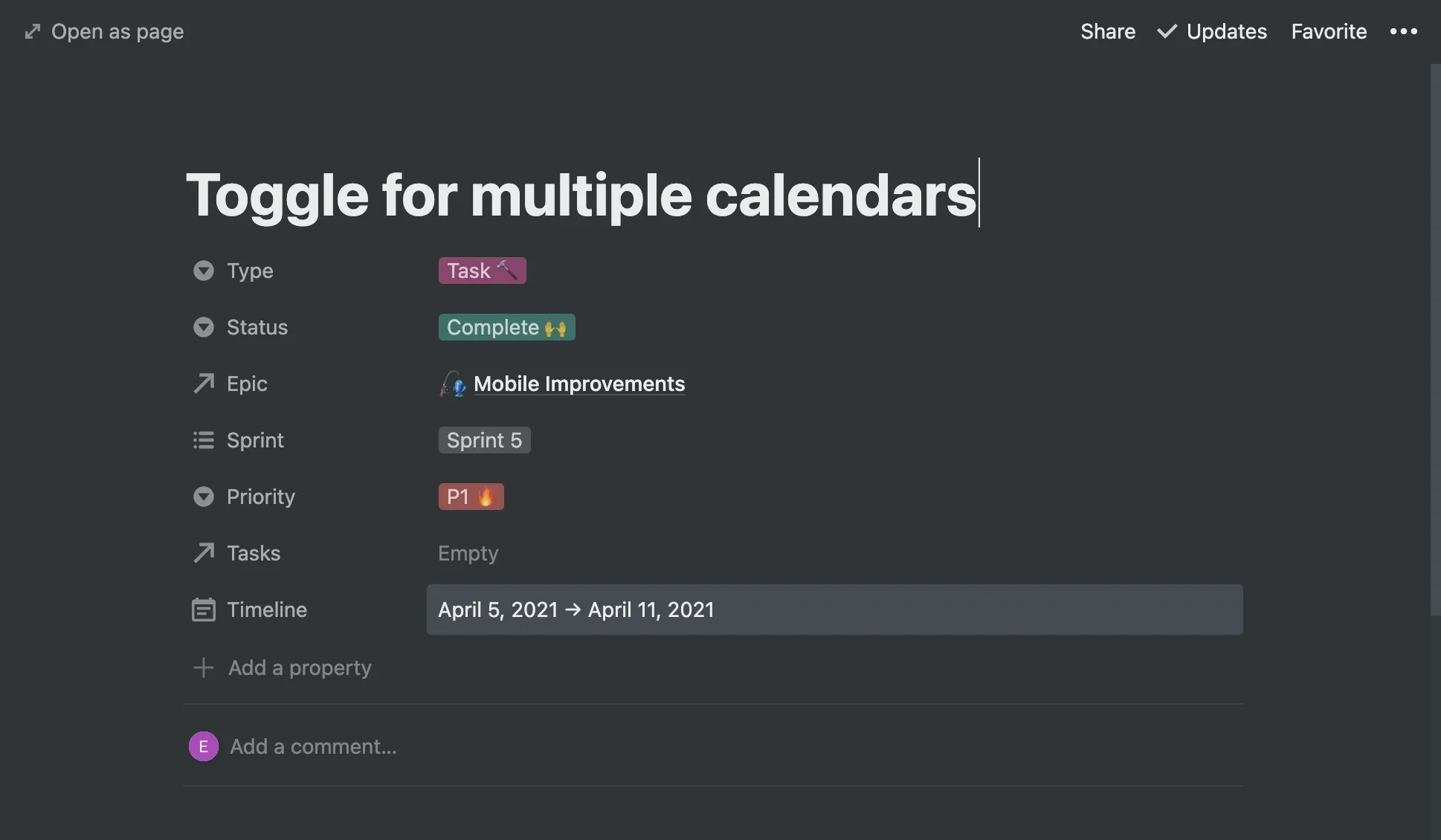Image resolution: width=1441 pixels, height=840 pixels.
Task: Click the Updates checkmark icon
Action: 1167,31
